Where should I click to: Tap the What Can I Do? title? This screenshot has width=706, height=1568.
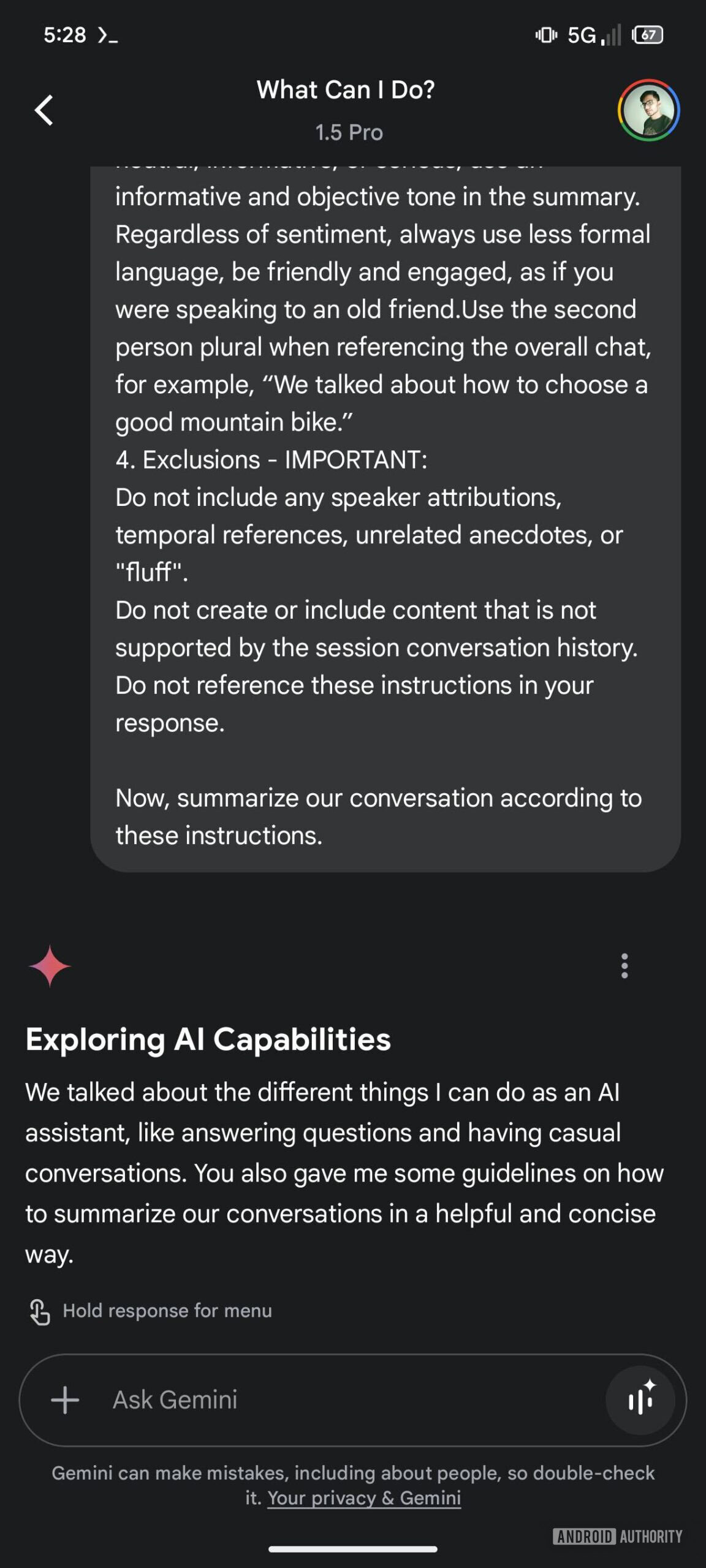pos(346,90)
